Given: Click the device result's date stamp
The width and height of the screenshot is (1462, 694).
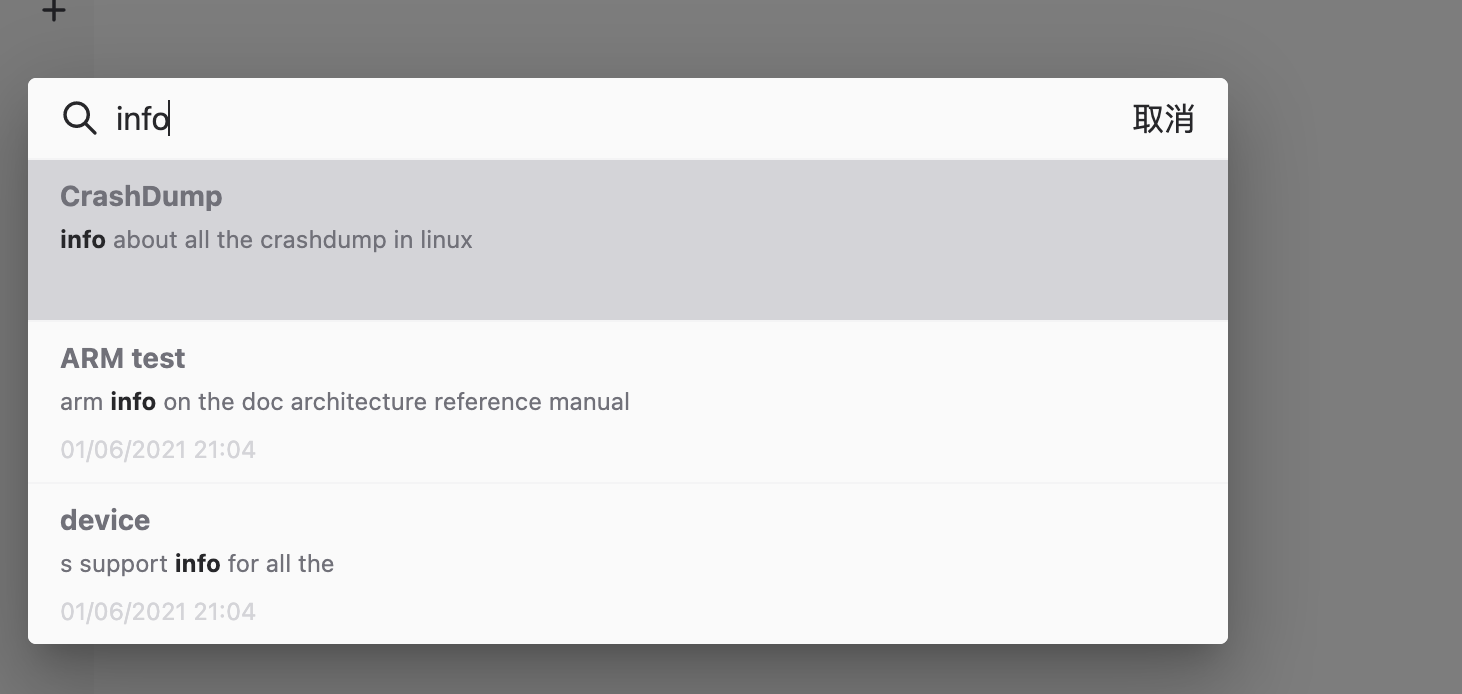Looking at the screenshot, I should (158, 612).
